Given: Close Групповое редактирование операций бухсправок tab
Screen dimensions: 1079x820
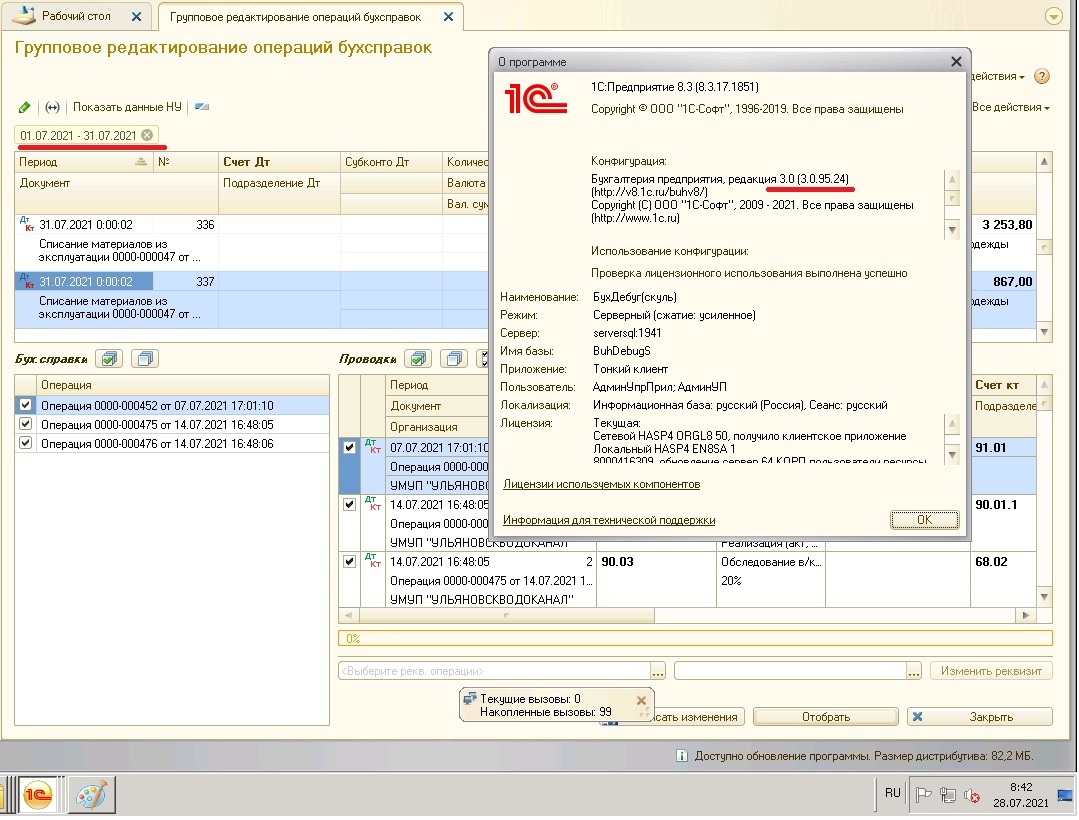Looking at the screenshot, I should 448,17.
